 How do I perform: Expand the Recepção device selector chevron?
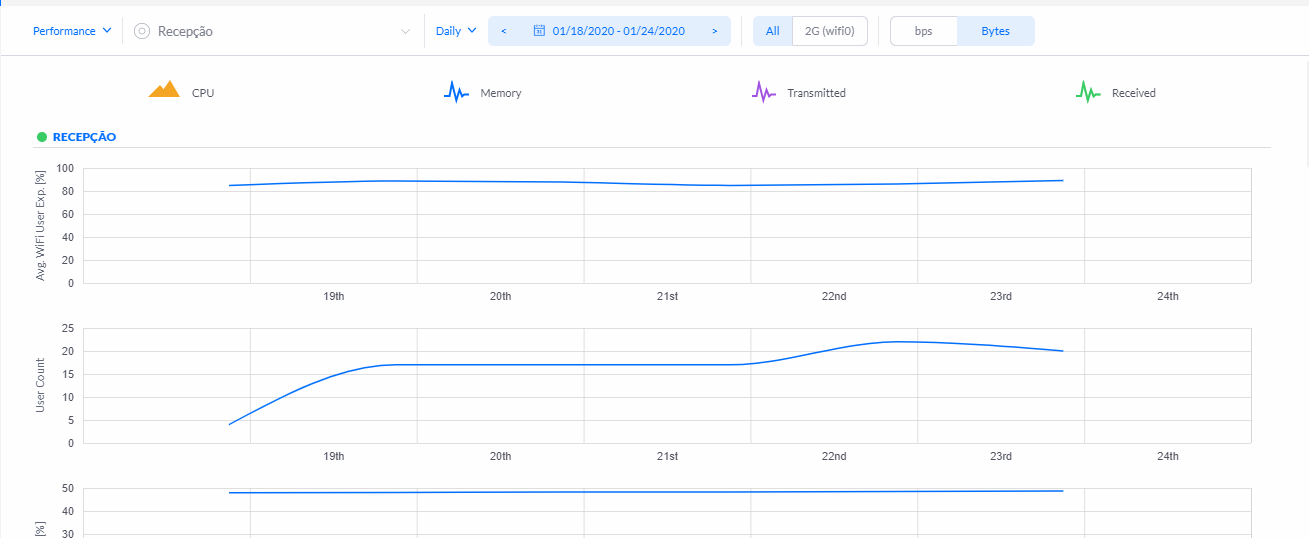click(405, 31)
